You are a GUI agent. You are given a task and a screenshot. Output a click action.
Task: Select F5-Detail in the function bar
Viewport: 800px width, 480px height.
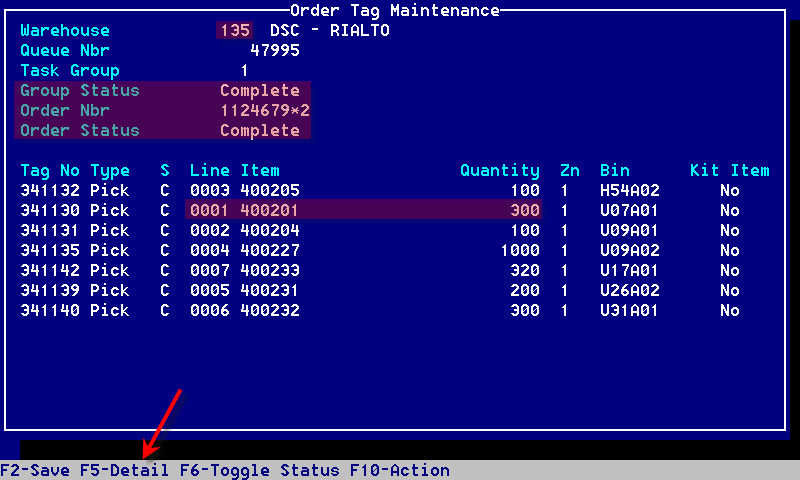point(124,470)
